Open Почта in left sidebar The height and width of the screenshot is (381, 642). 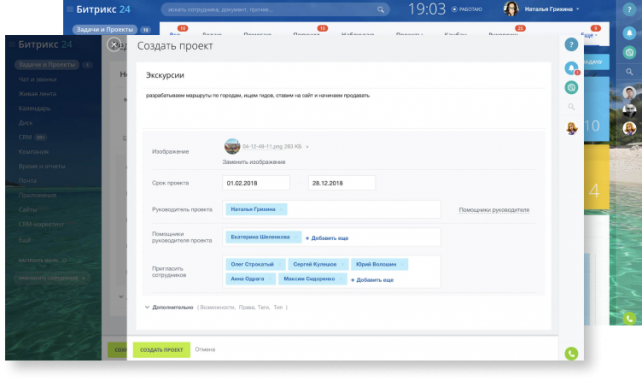click(x=27, y=180)
